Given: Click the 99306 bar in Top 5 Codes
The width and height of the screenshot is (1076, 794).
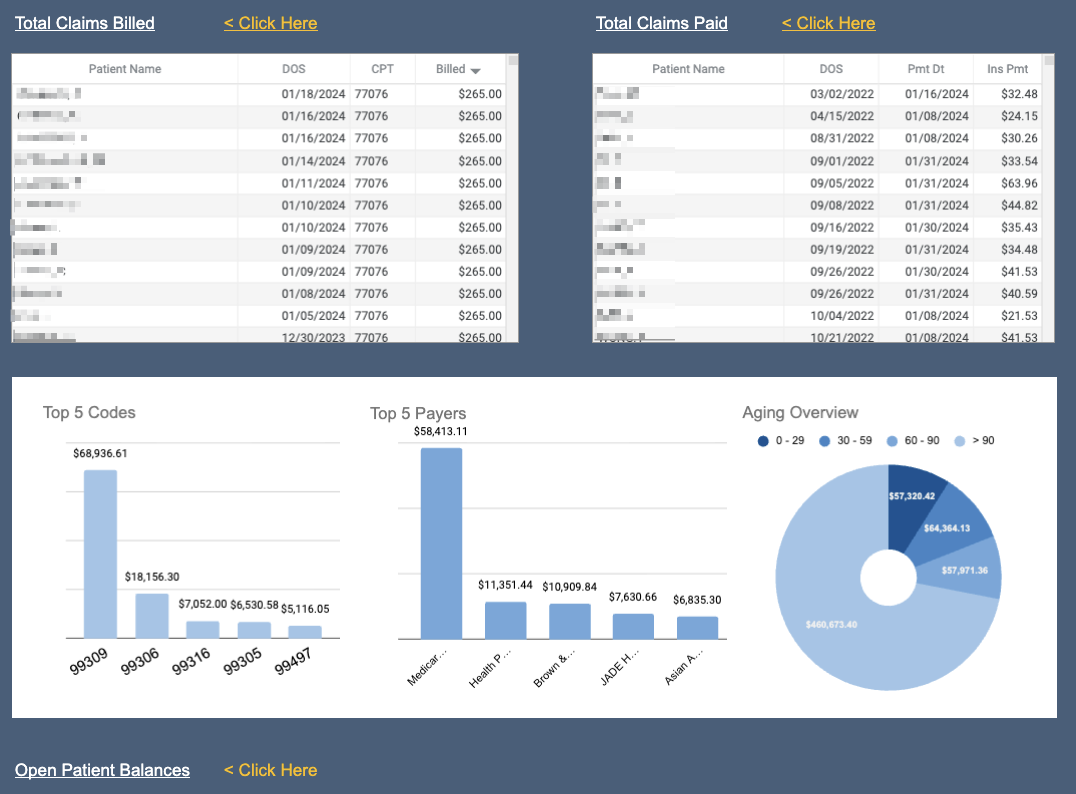Looking at the screenshot, I should tap(152, 616).
